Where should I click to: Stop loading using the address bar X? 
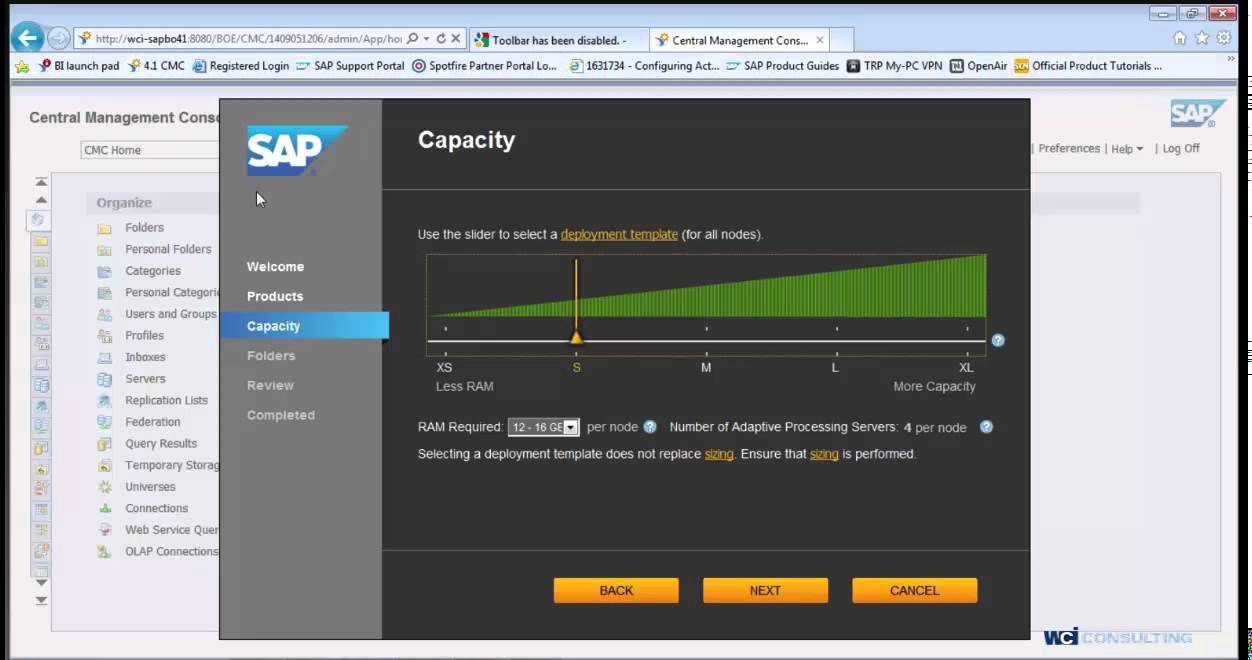(x=456, y=39)
